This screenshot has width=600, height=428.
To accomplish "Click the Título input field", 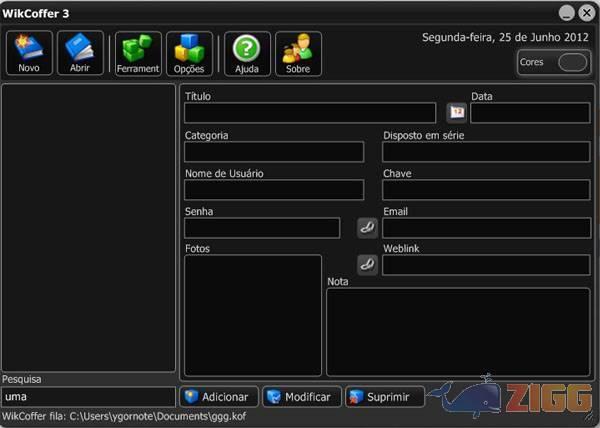I will (310, 113).
